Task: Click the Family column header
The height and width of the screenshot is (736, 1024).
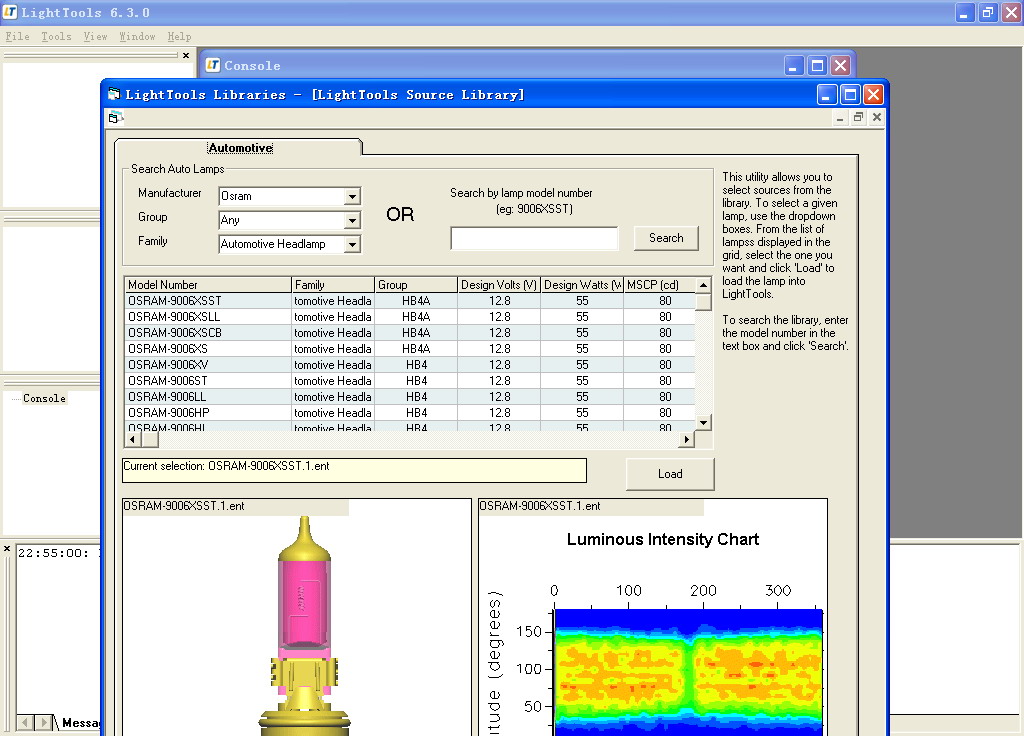Action: [x=333, y=285]
